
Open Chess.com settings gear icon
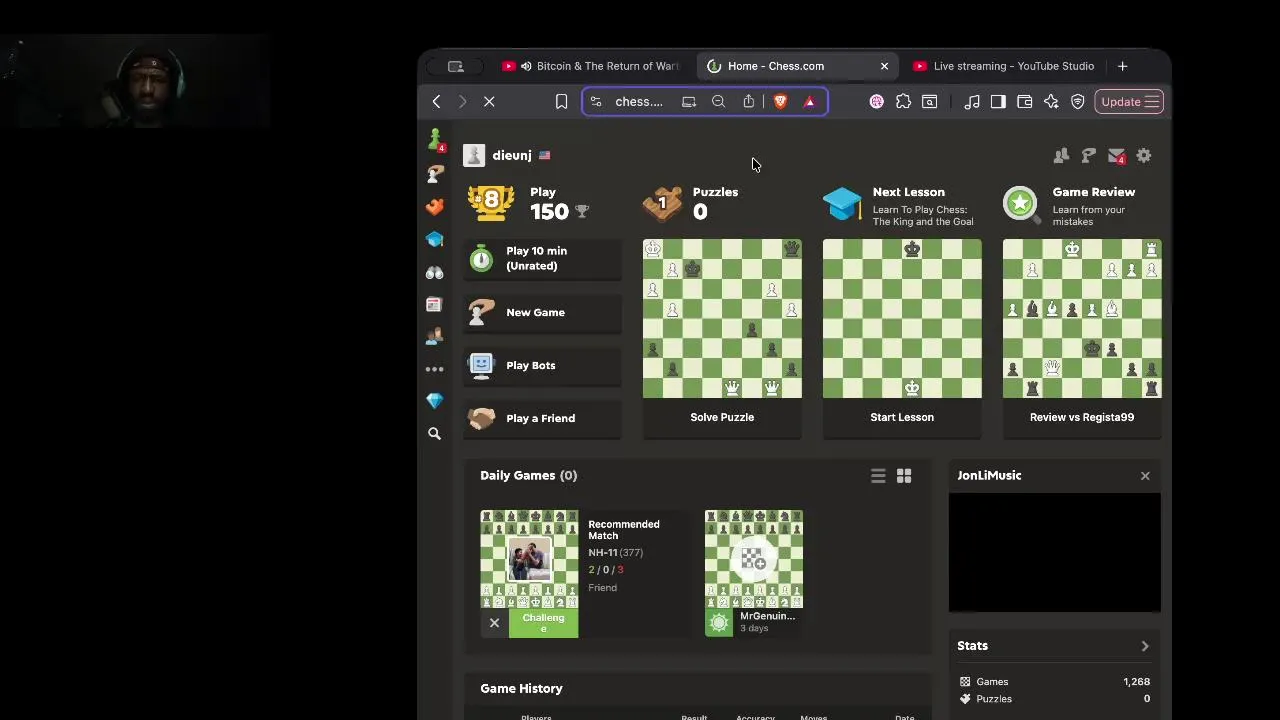(1144, 155)
